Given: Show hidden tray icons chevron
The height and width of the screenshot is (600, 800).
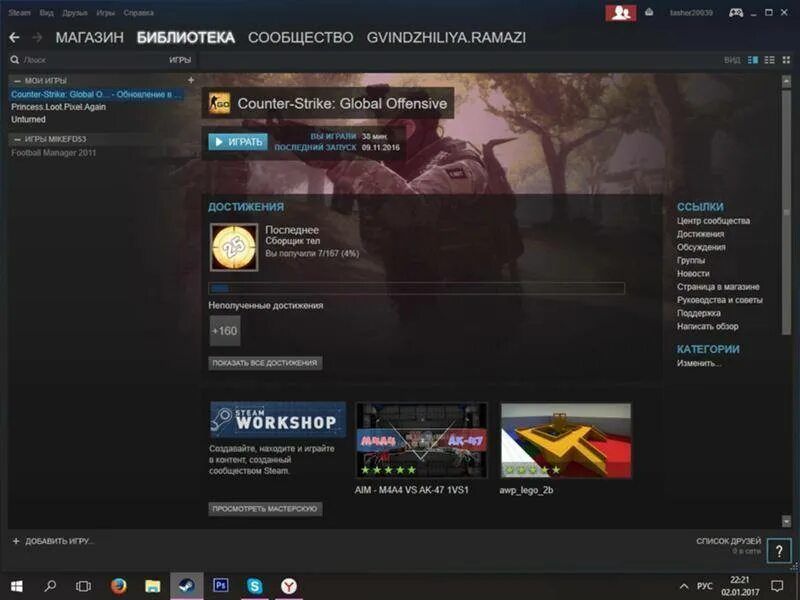Looking at the screenshot, I should (684, 587).
